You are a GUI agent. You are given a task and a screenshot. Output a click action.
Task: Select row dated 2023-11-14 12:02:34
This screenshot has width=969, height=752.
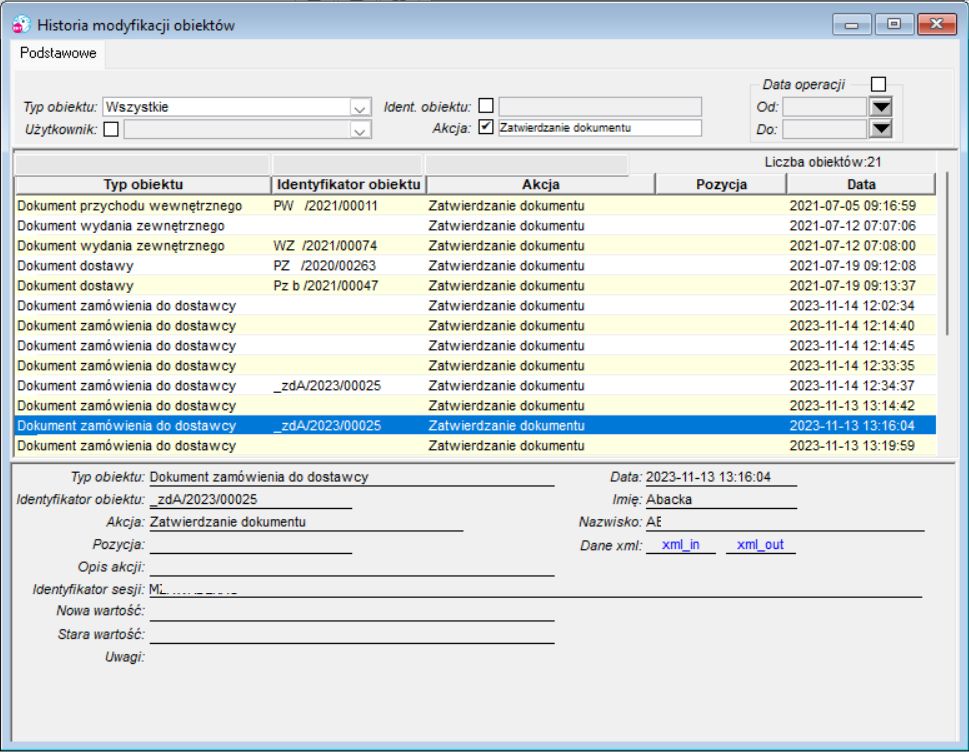(x=475, y=305)
